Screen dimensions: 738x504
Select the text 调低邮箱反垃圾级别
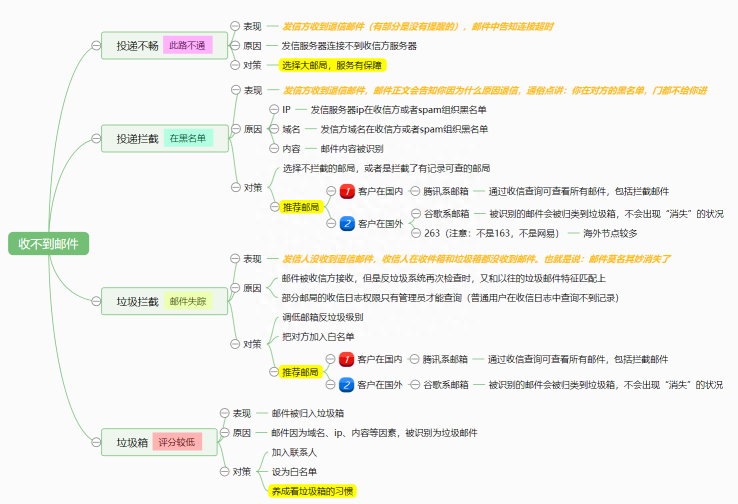coord(322,317)
